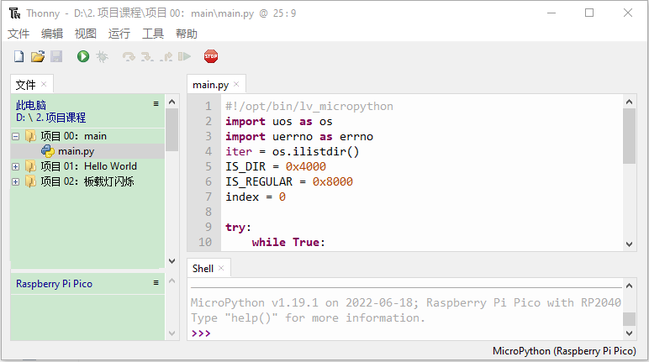
Task: Click the Step over debug icon
Action: coord(129,56)
